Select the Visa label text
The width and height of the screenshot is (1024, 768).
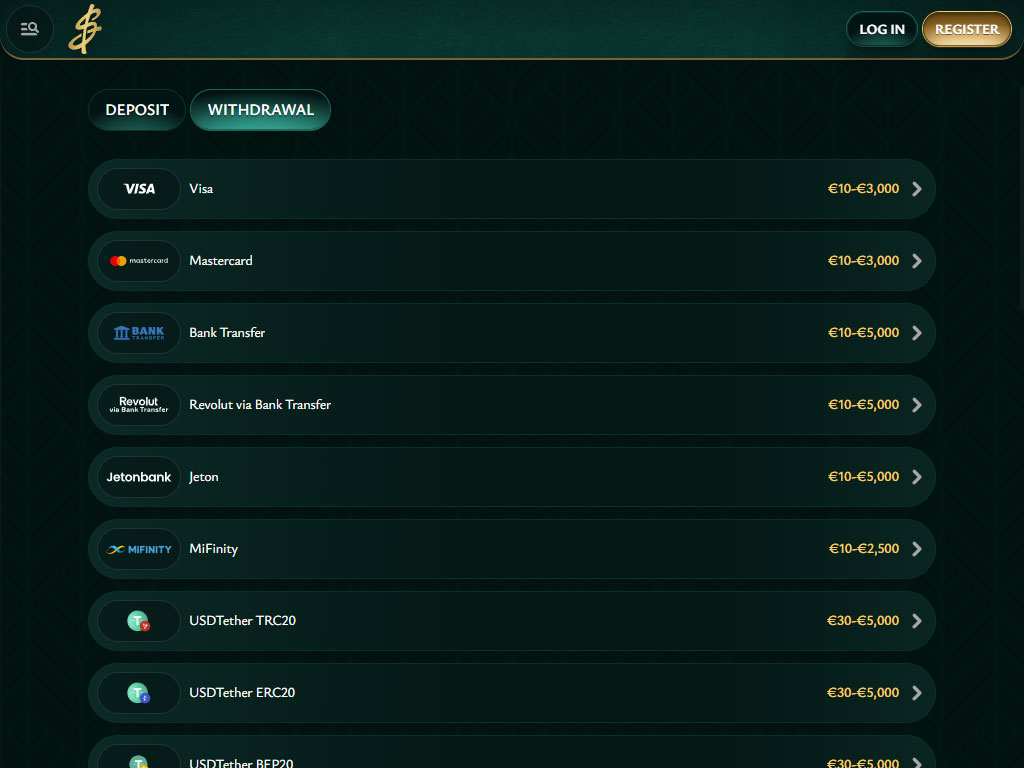point(201,189)
